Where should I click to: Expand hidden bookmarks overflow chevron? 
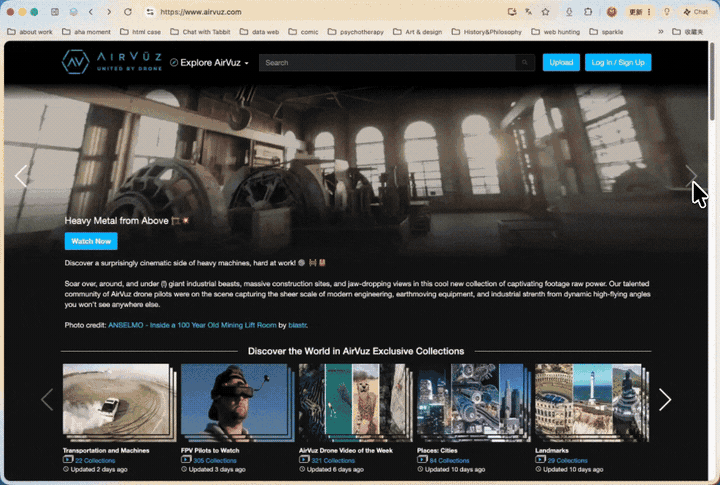tap(661, 32)
